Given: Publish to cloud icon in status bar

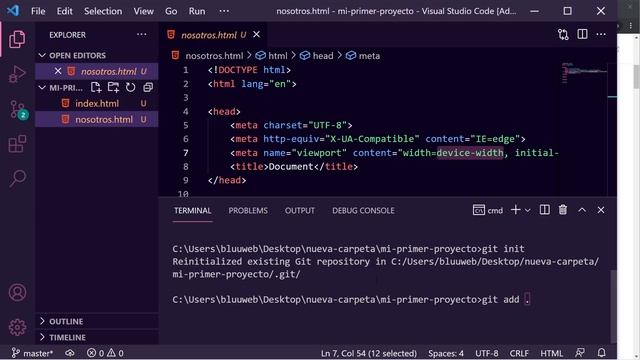Looking at the screenshot, I should pyautogui.click(x=70, y=353).
